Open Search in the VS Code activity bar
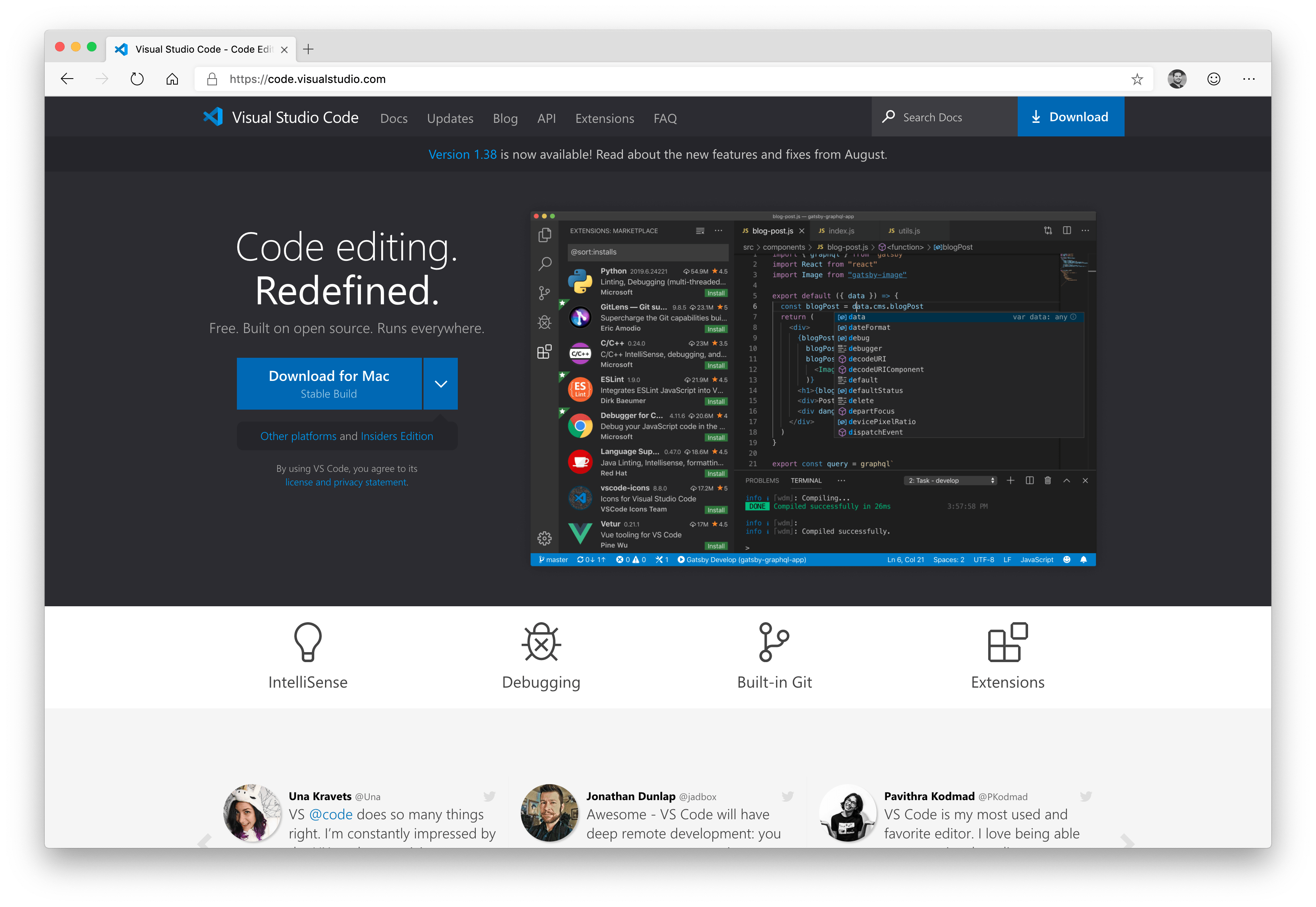This screenshot has width=1316, height=907. point(545,264)
